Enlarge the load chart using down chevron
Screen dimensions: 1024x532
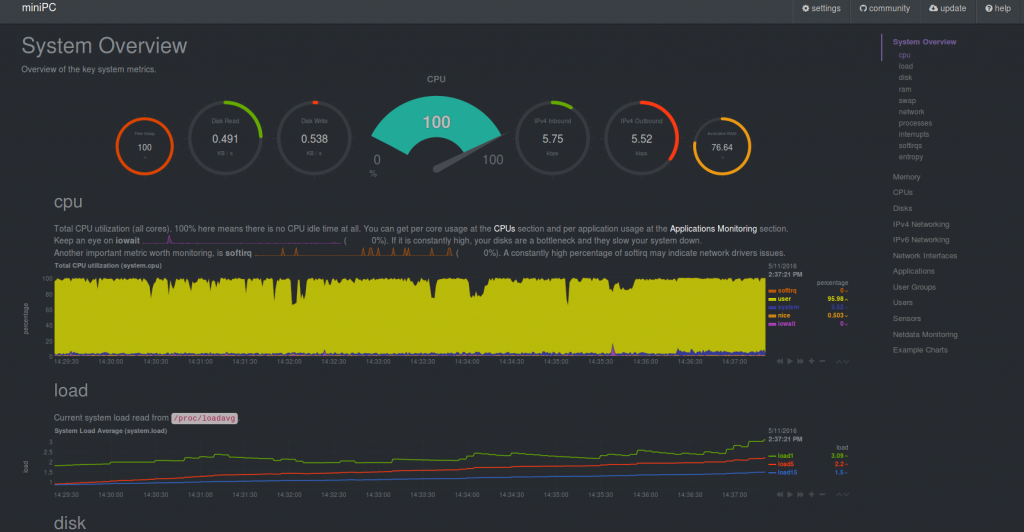click(x=846, y=495)
